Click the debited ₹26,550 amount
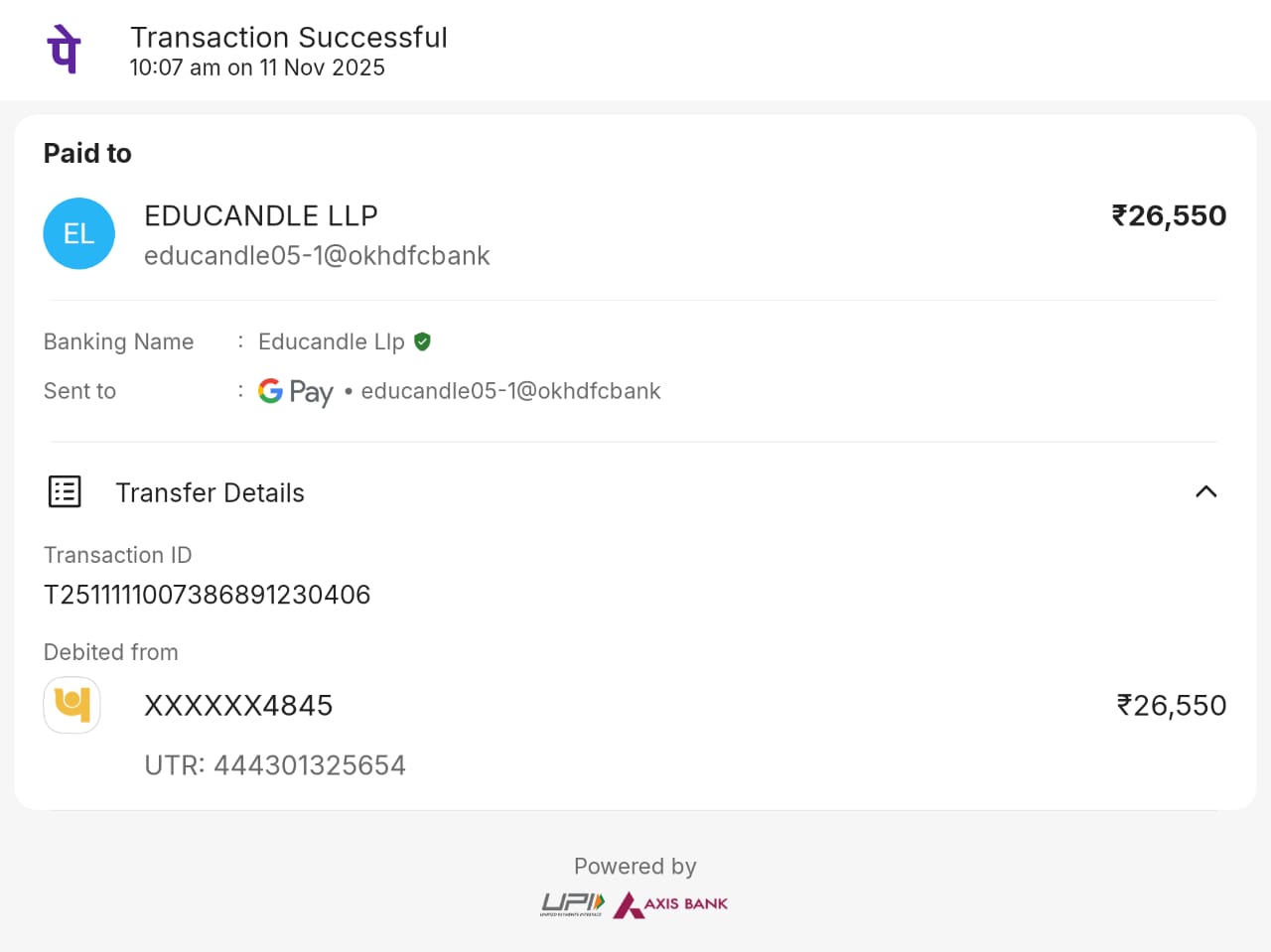The width and height of the screenshot is (1271, 952). pyautogui.click(x=1171, y=706)
